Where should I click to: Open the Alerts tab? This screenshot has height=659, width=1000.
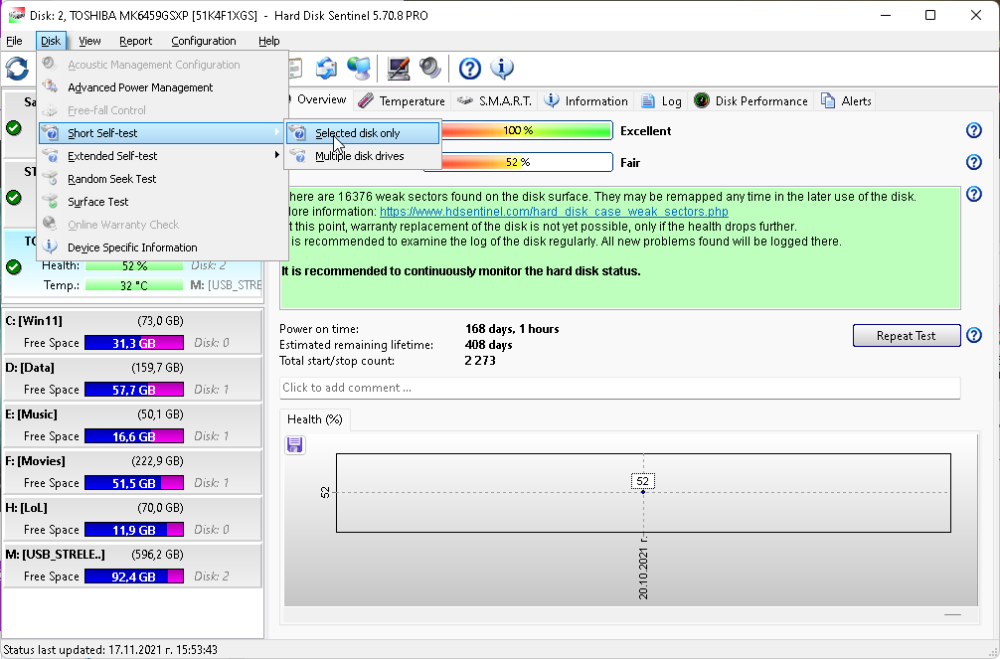pos(846,101)
